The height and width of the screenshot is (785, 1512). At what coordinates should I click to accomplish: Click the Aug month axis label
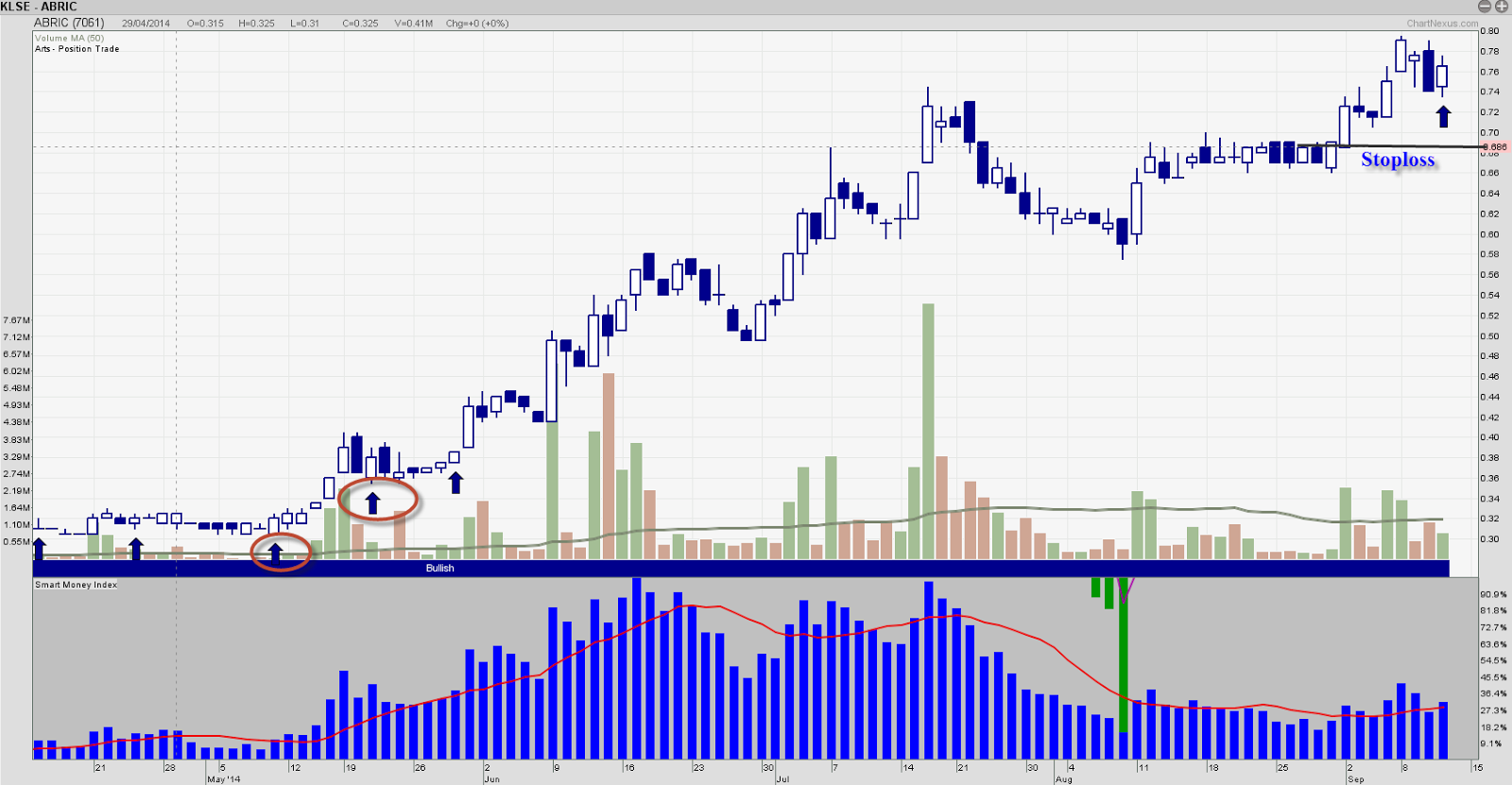[1064, 779]
